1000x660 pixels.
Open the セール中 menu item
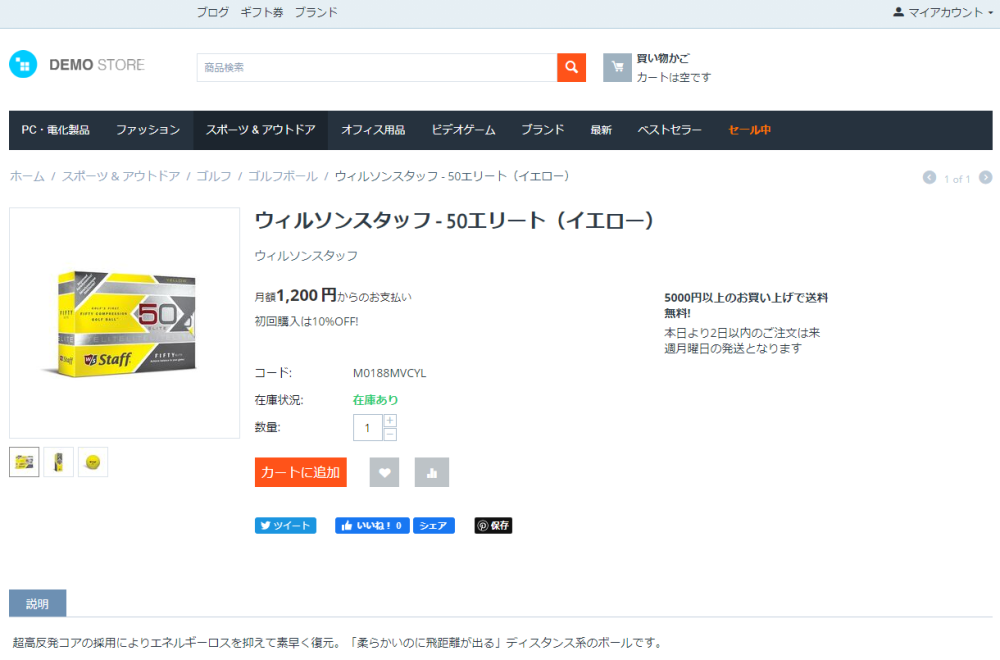749,130
